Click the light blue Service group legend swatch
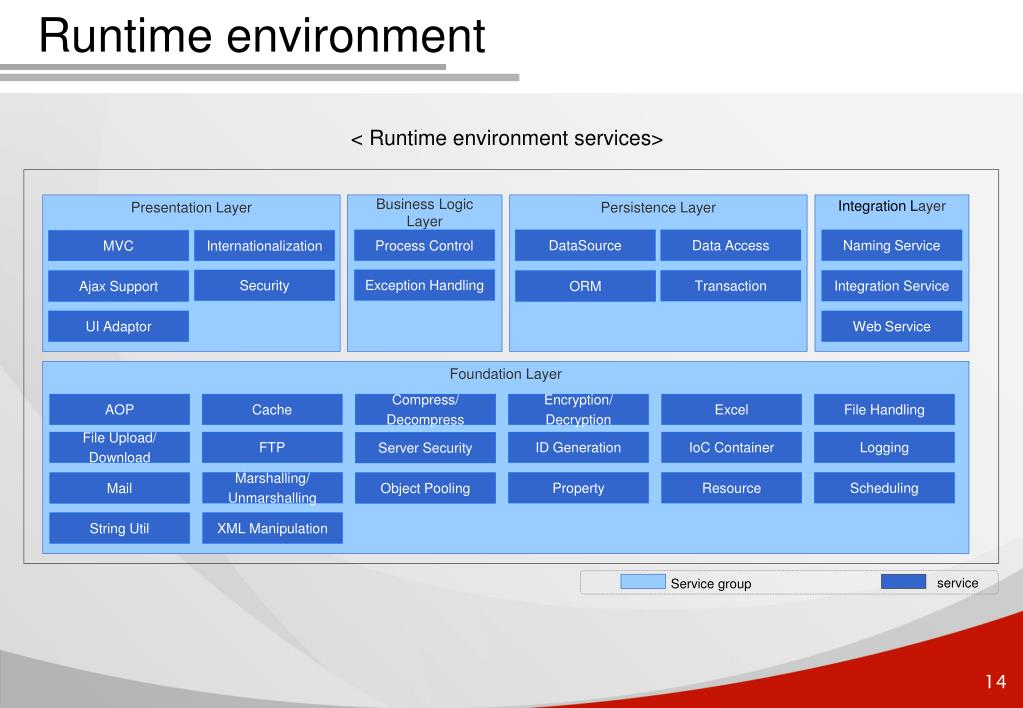 coord(643,581)
